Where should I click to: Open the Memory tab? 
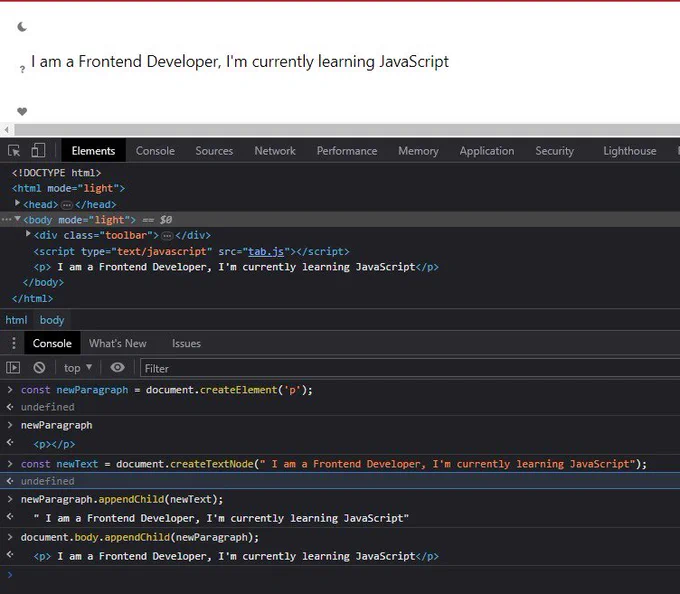[x=418, y=151]
